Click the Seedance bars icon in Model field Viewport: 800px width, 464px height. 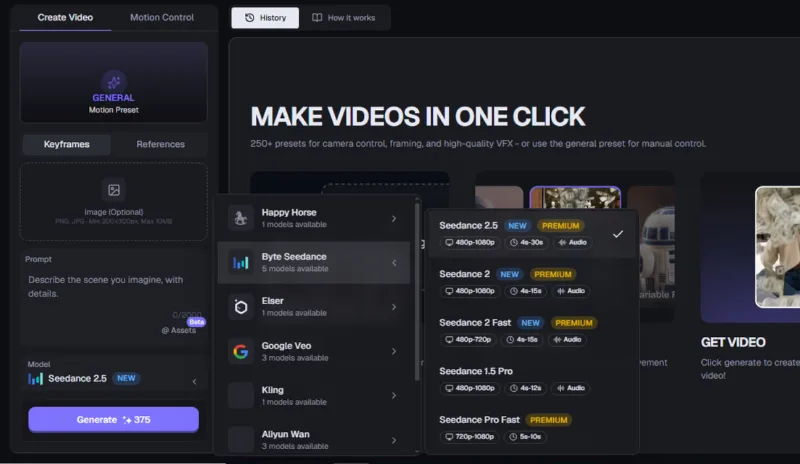(x=35, y=379)
